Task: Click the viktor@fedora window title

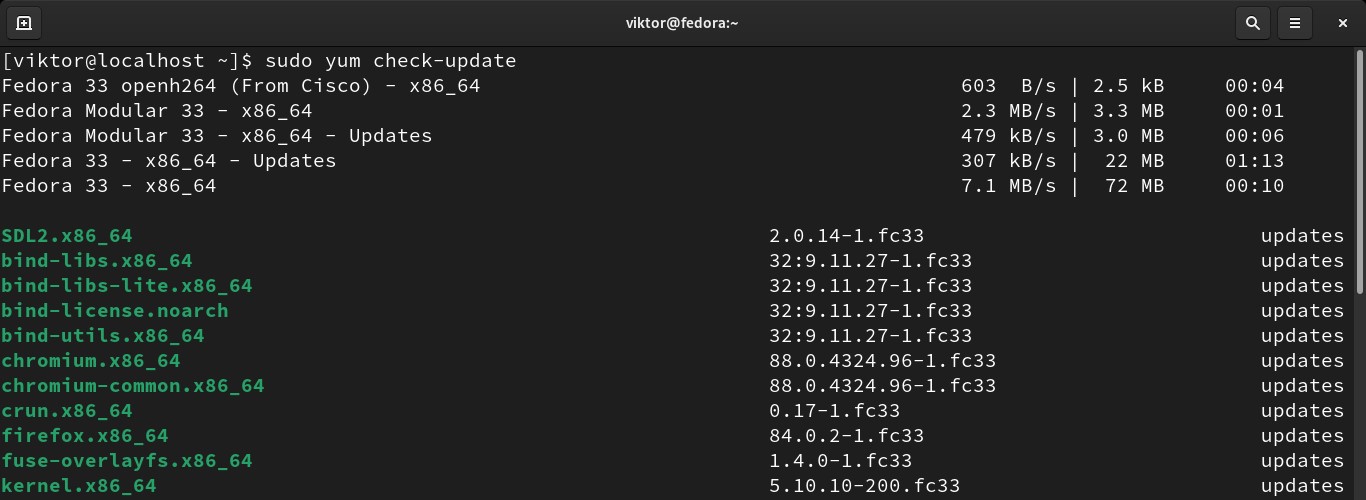Action: pyautogui.click(x=682, y=22)
